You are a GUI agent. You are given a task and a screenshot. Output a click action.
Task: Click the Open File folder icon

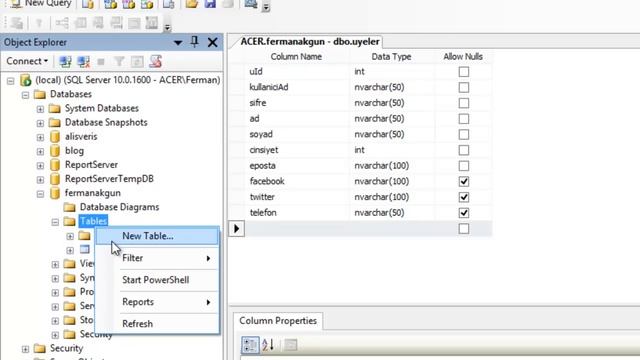(x=191, y=4)
